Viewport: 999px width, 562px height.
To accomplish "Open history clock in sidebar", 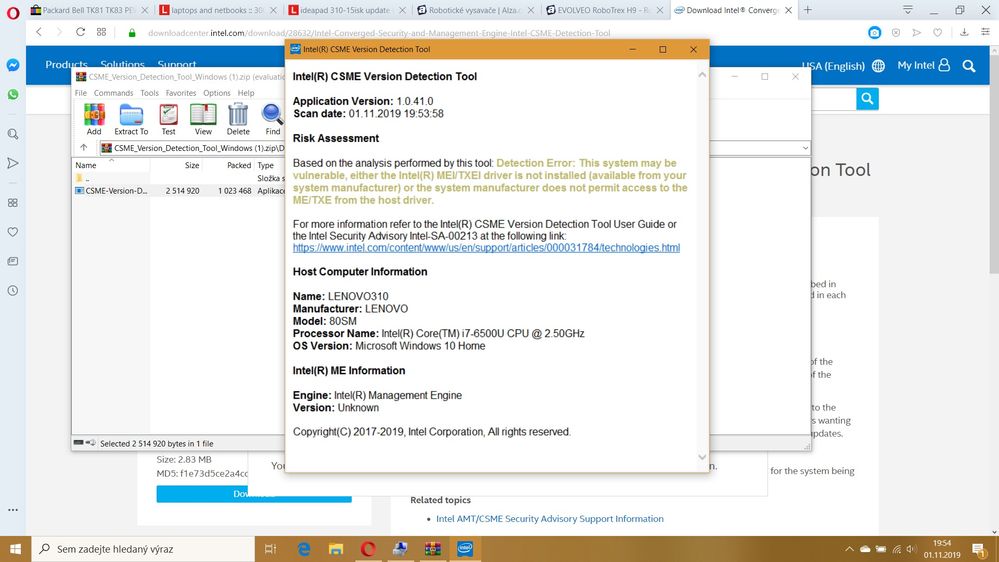I will [13, 291].
